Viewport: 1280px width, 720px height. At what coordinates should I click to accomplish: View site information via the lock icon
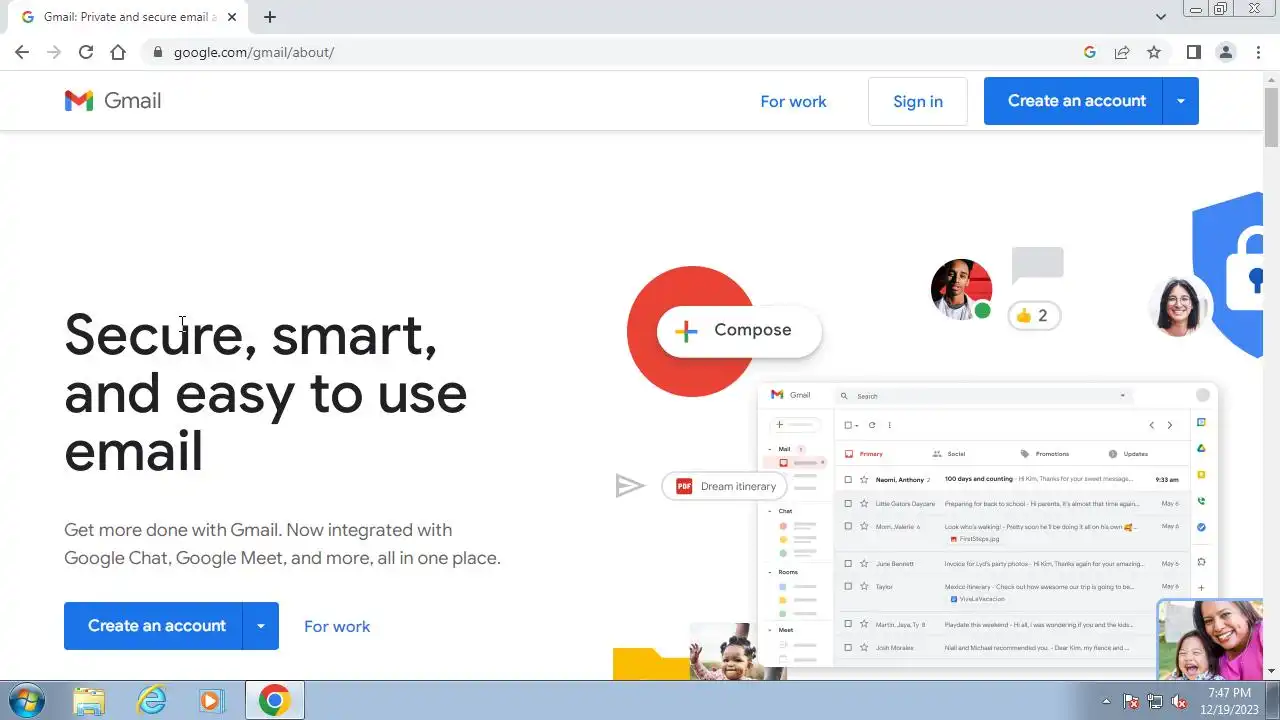pyautogui.click(x=157, y=52)
